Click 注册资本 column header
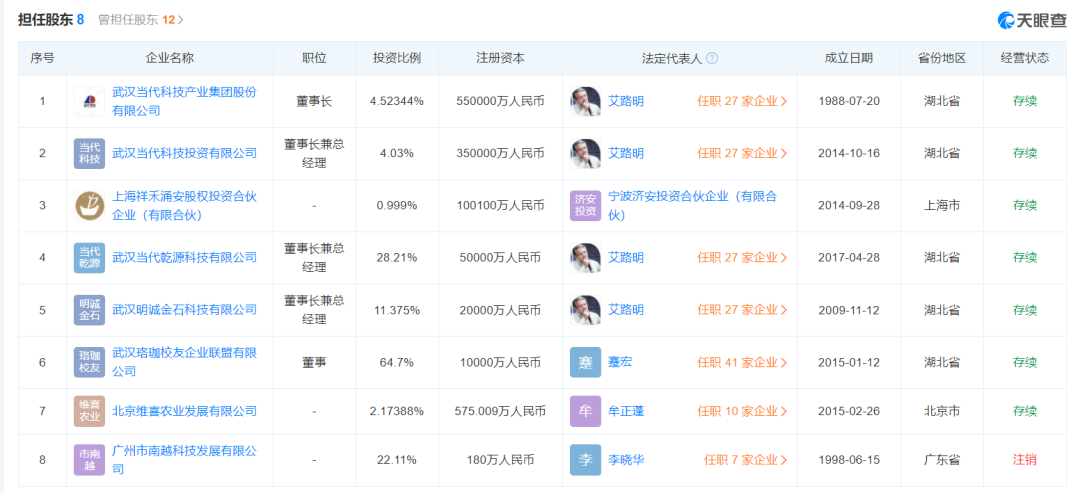1080x493 pixels. (x=500, y=59)
